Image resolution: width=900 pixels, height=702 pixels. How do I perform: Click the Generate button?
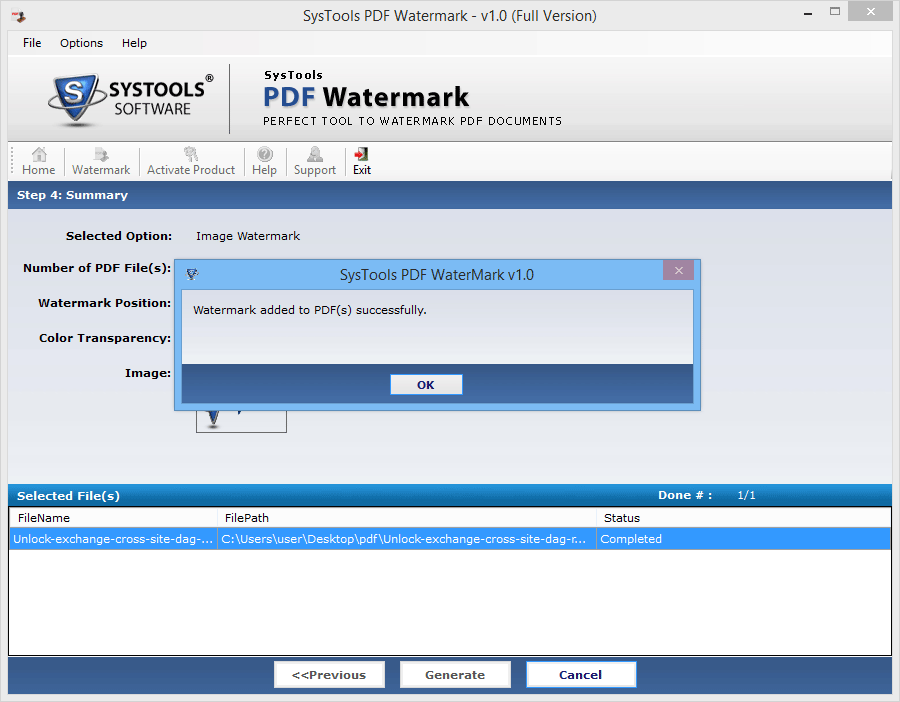455,674
